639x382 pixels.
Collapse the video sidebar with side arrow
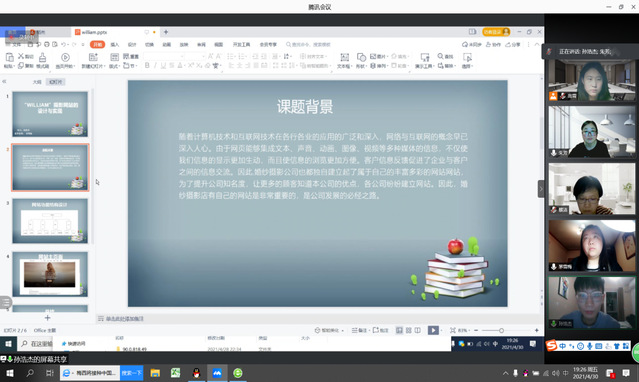point(541,189)
